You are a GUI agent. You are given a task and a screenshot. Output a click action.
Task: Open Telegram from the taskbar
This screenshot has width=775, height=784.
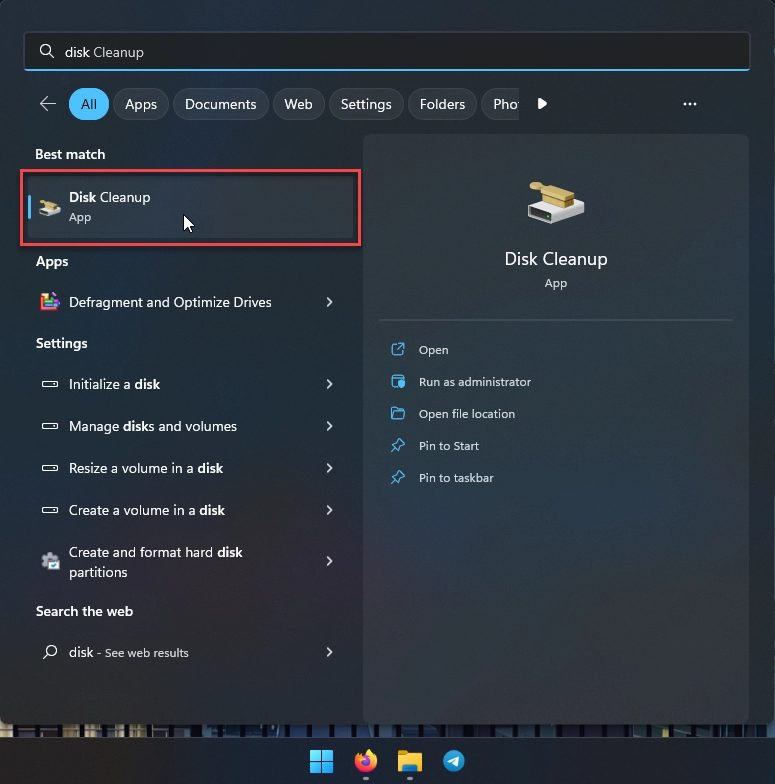(x=454, y=761)
